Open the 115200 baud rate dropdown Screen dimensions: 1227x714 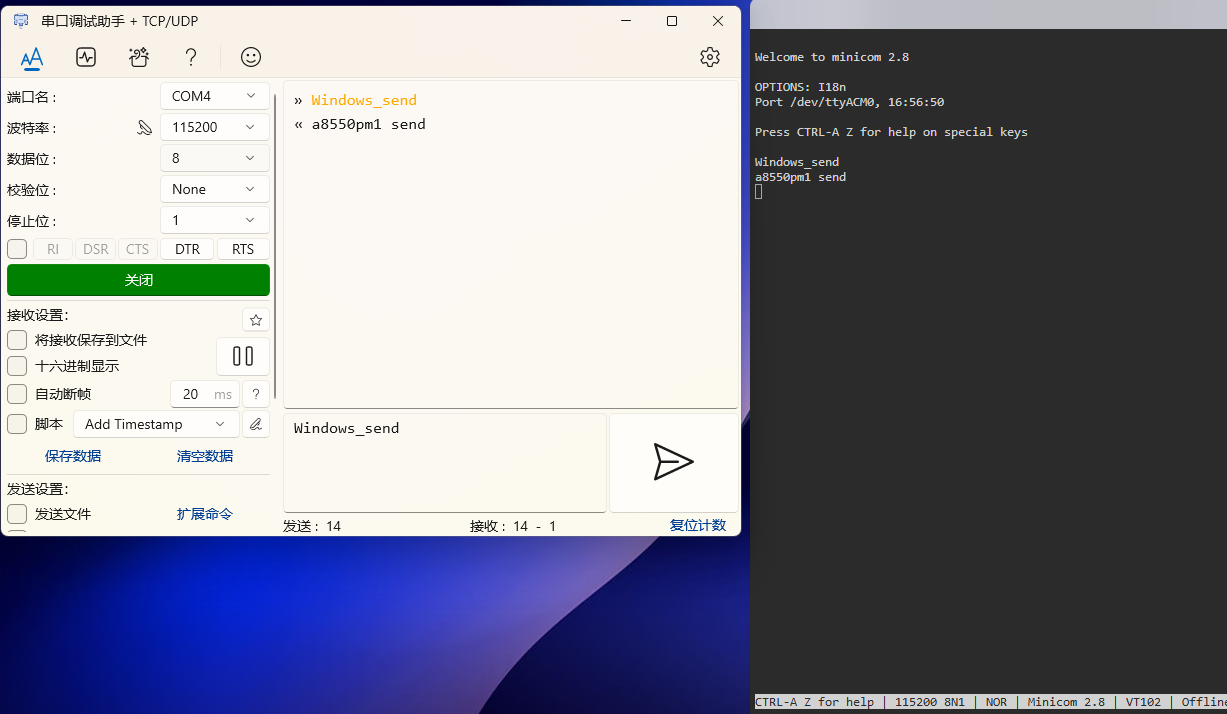click(215, 127)
